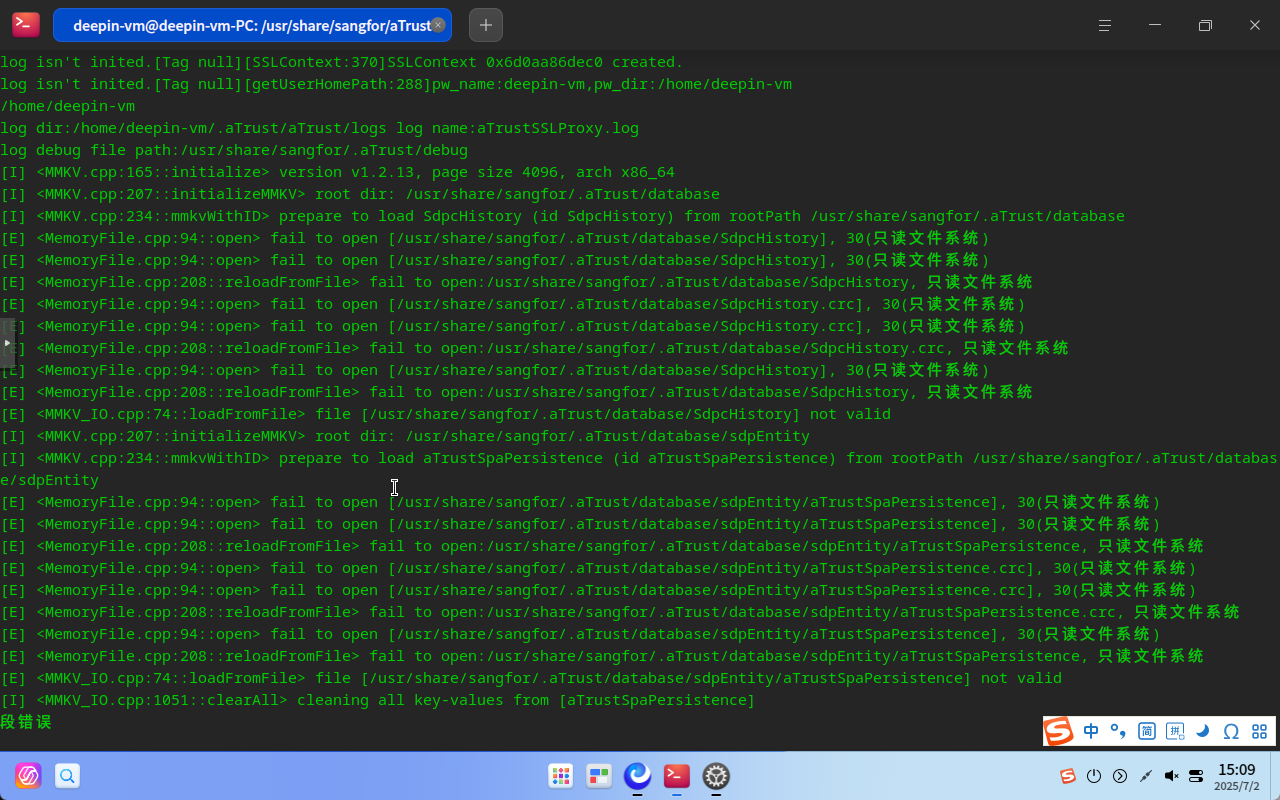Open the Sogou pinyin soft keyboard option
1280x800 pixels.
point(1175,731)
